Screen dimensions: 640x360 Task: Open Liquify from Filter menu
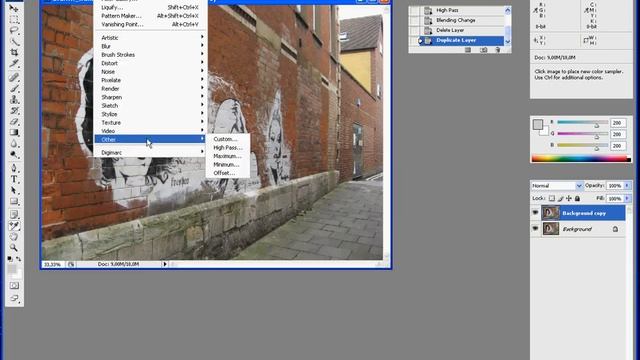tap(150, 7)
